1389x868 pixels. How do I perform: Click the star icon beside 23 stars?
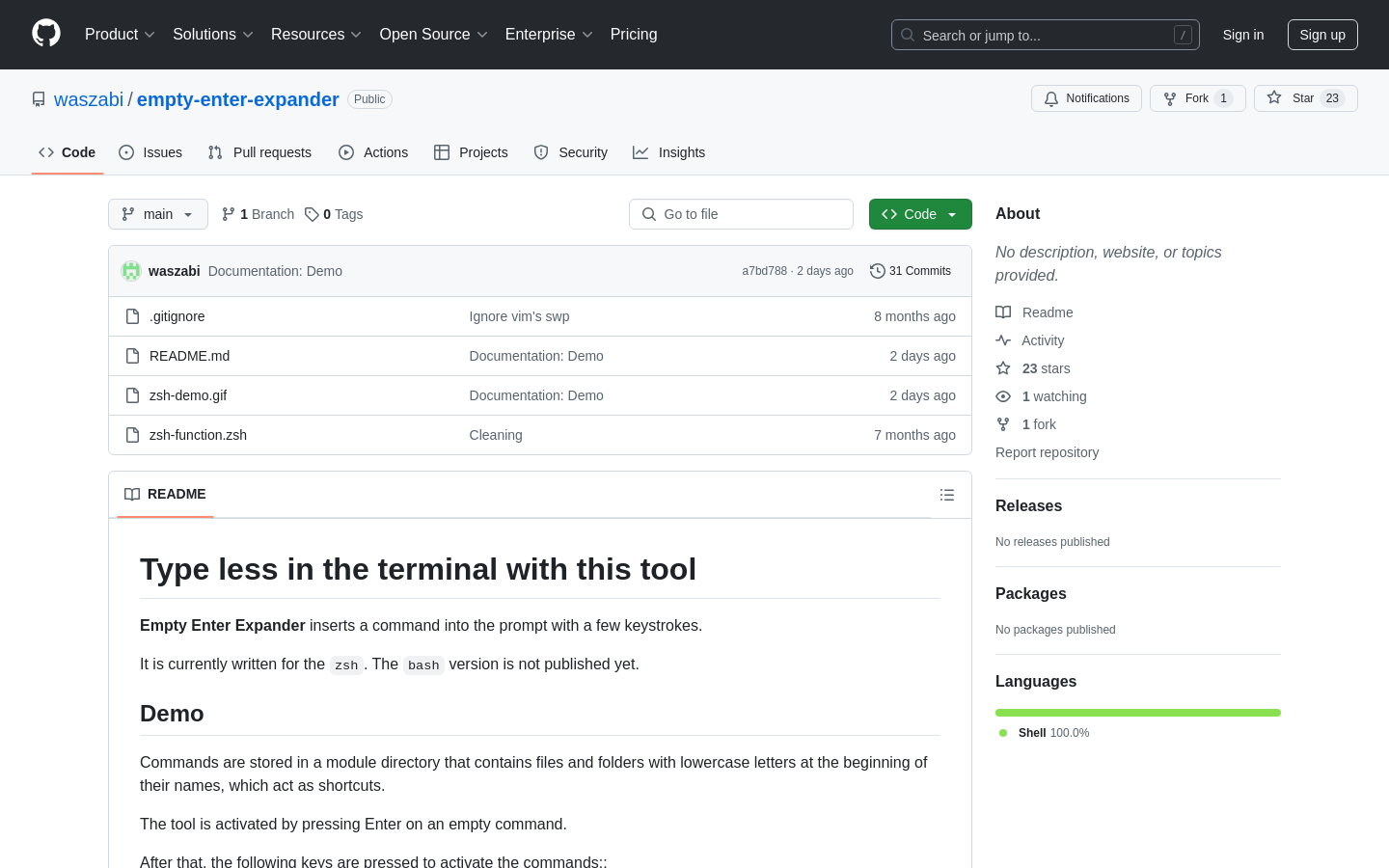point(1003,368)
